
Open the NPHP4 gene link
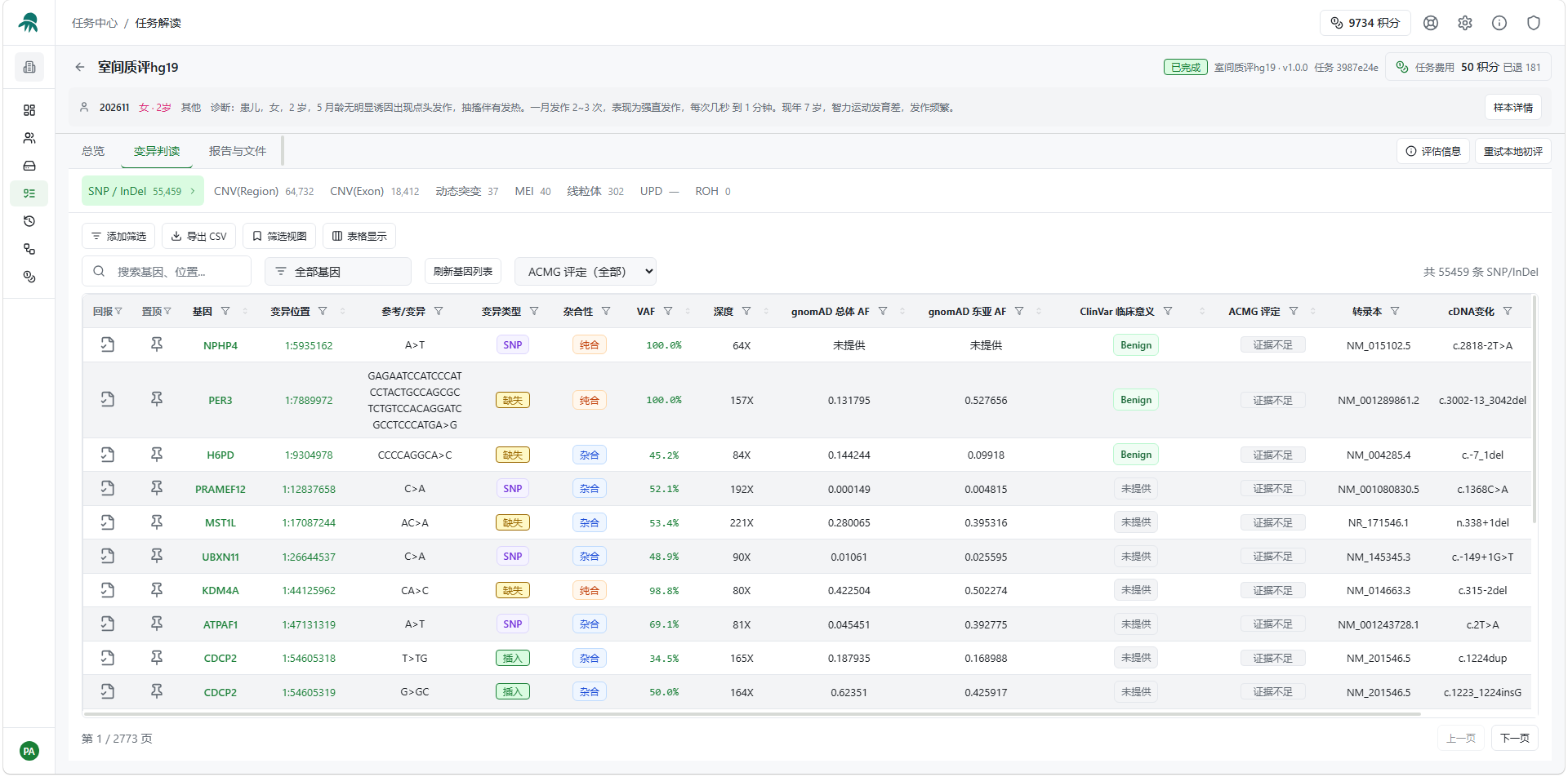(x=220, y=345)
